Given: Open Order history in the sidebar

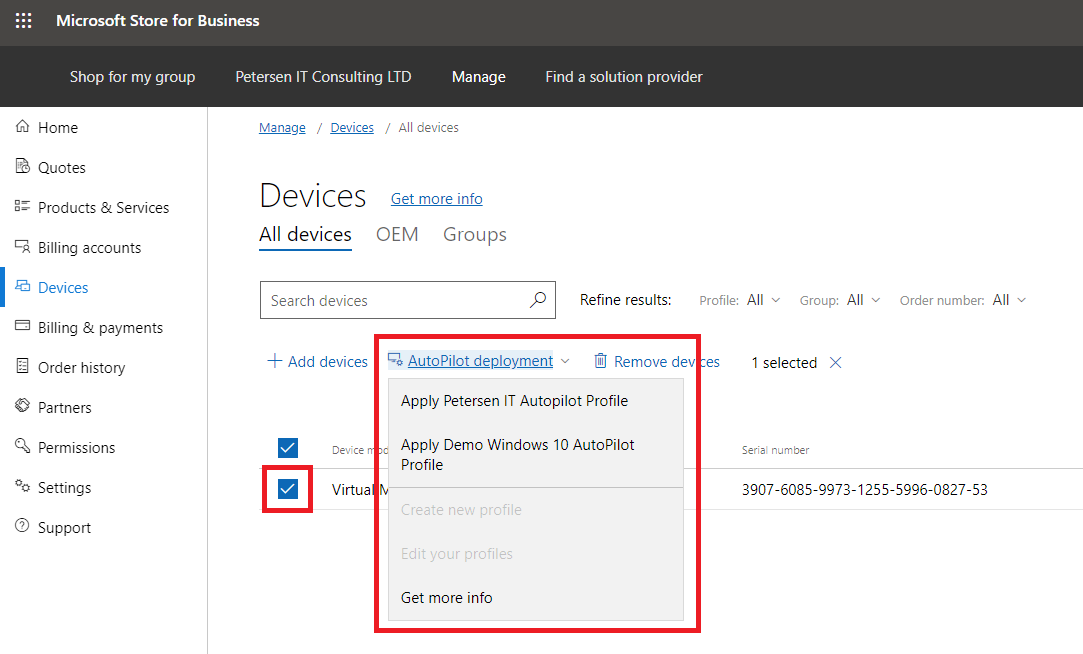Looking at the screenshot, I should 82,367.
